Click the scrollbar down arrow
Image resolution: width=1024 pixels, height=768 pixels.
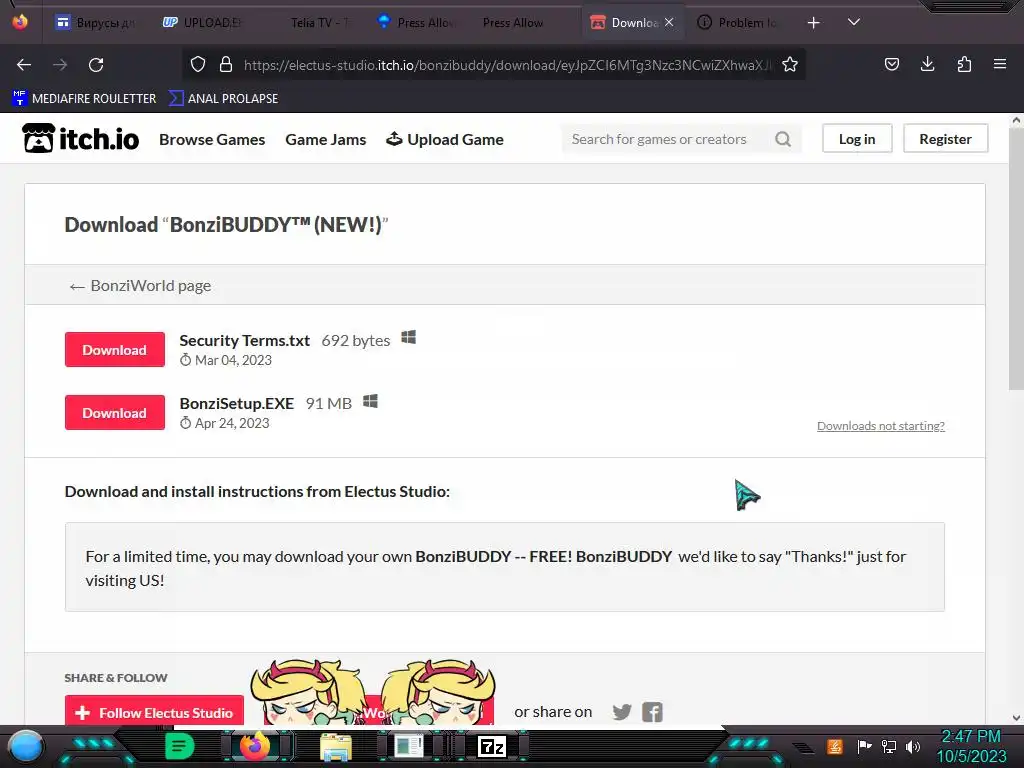pos(1016,718)
